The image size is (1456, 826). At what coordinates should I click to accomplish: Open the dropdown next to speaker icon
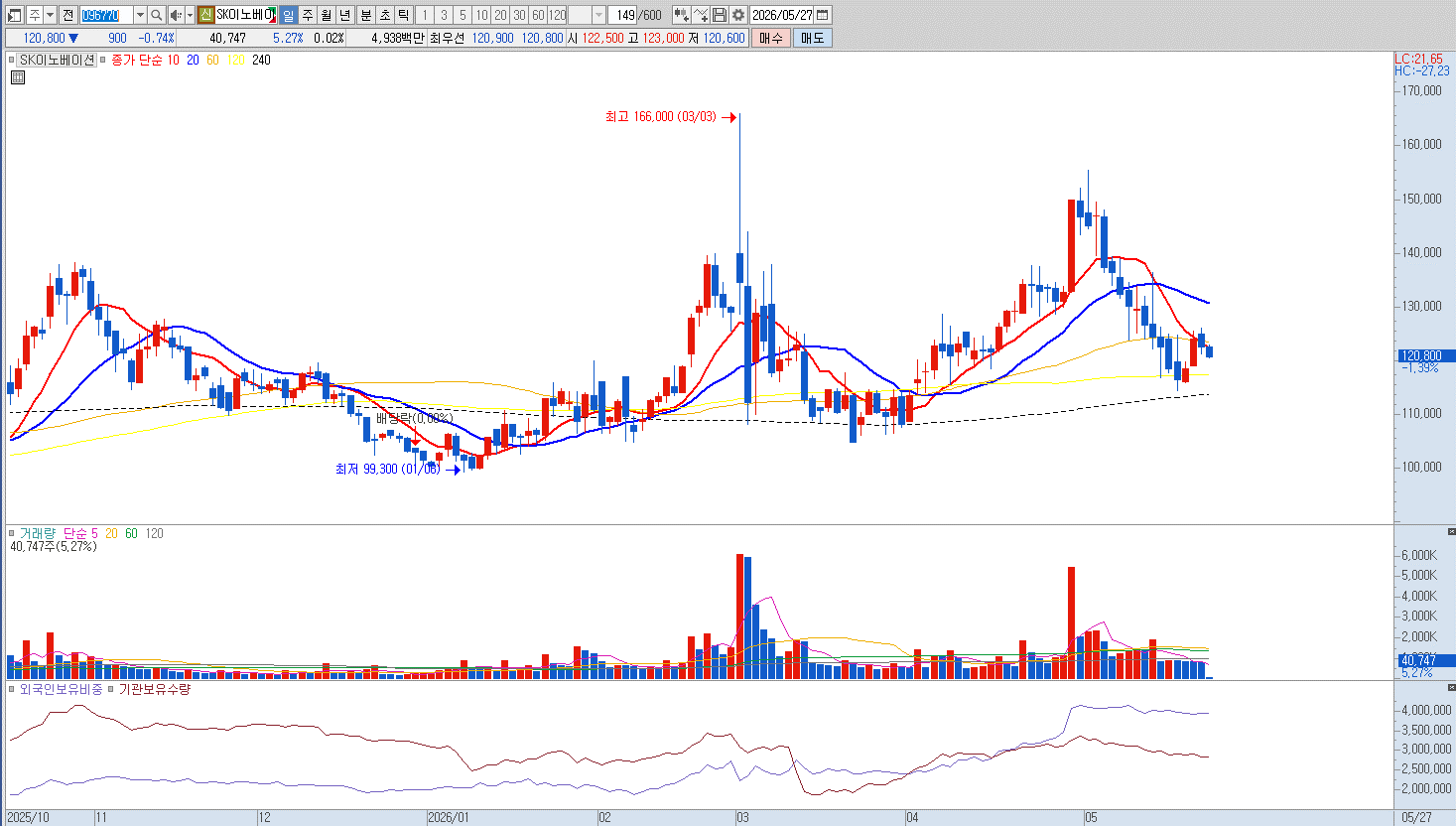click(x=190, y=15)
